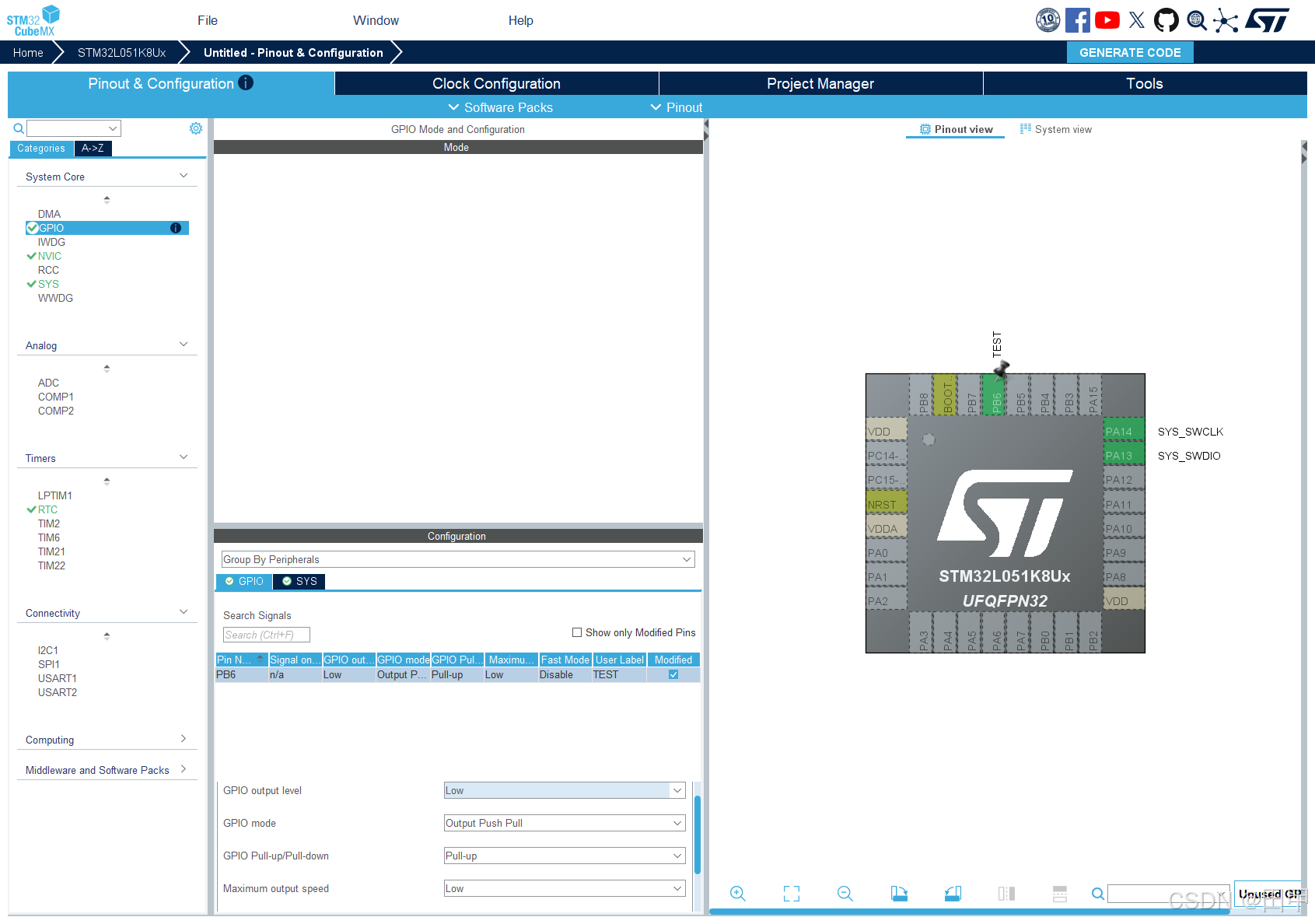Select the SYS configuration tab

pos(299,581)
